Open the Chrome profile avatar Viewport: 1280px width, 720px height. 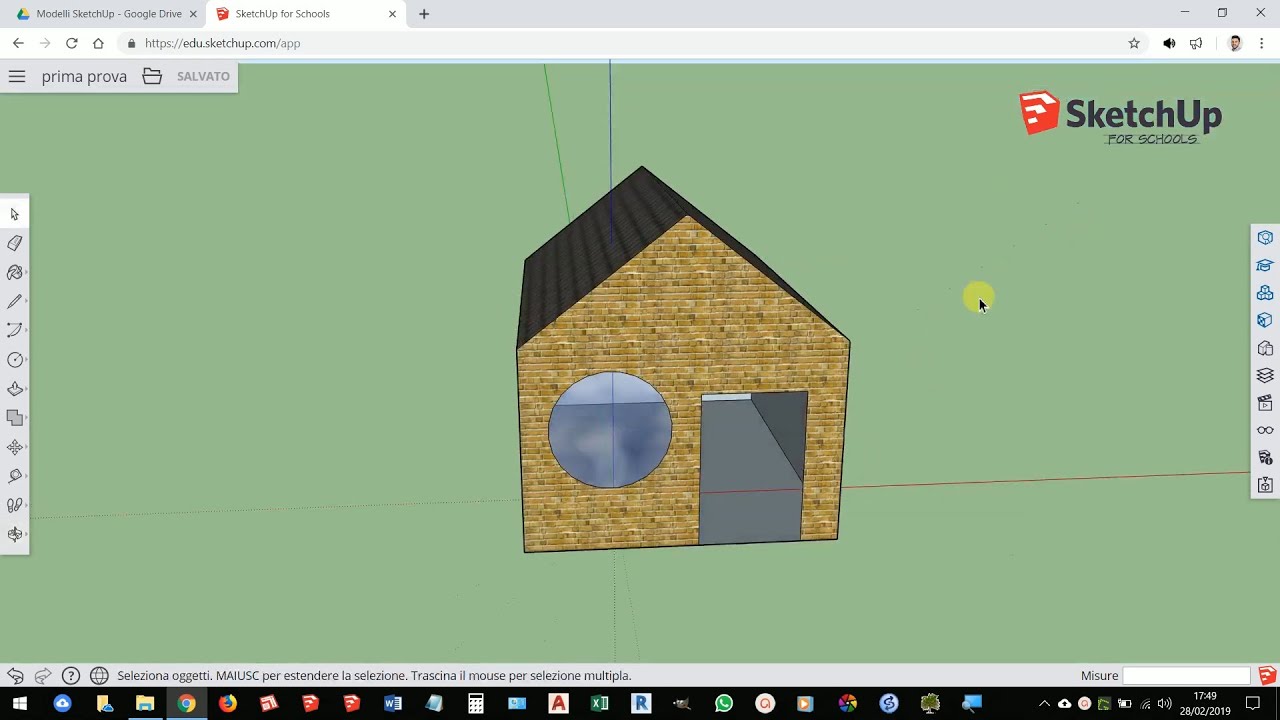tap(1235, 43)
